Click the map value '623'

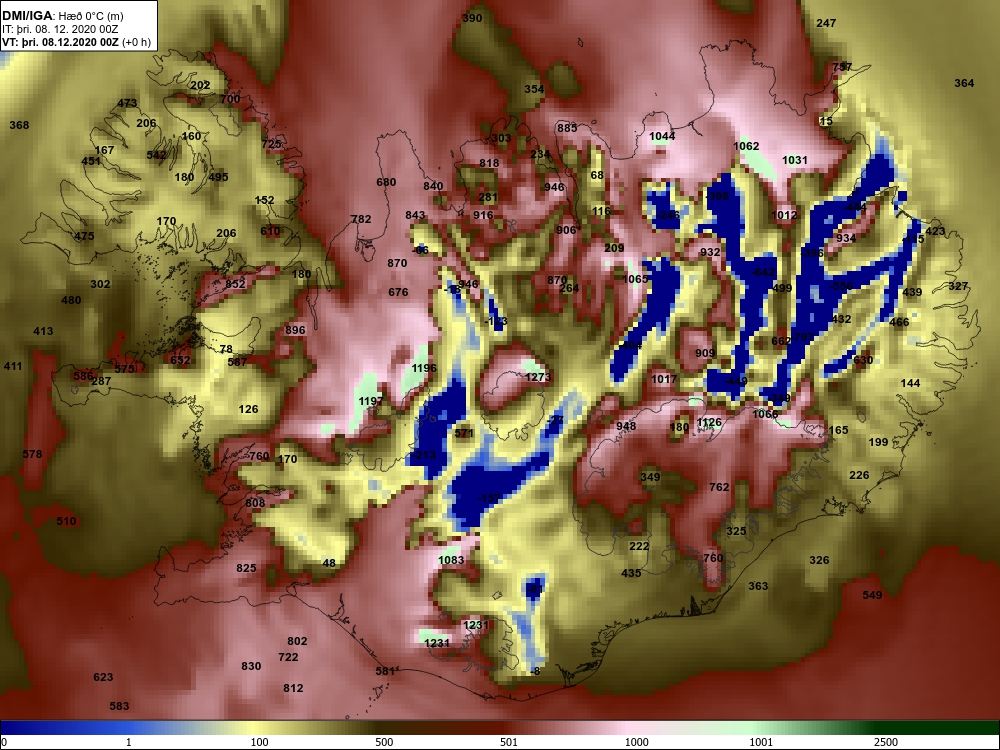pos(103,677)
